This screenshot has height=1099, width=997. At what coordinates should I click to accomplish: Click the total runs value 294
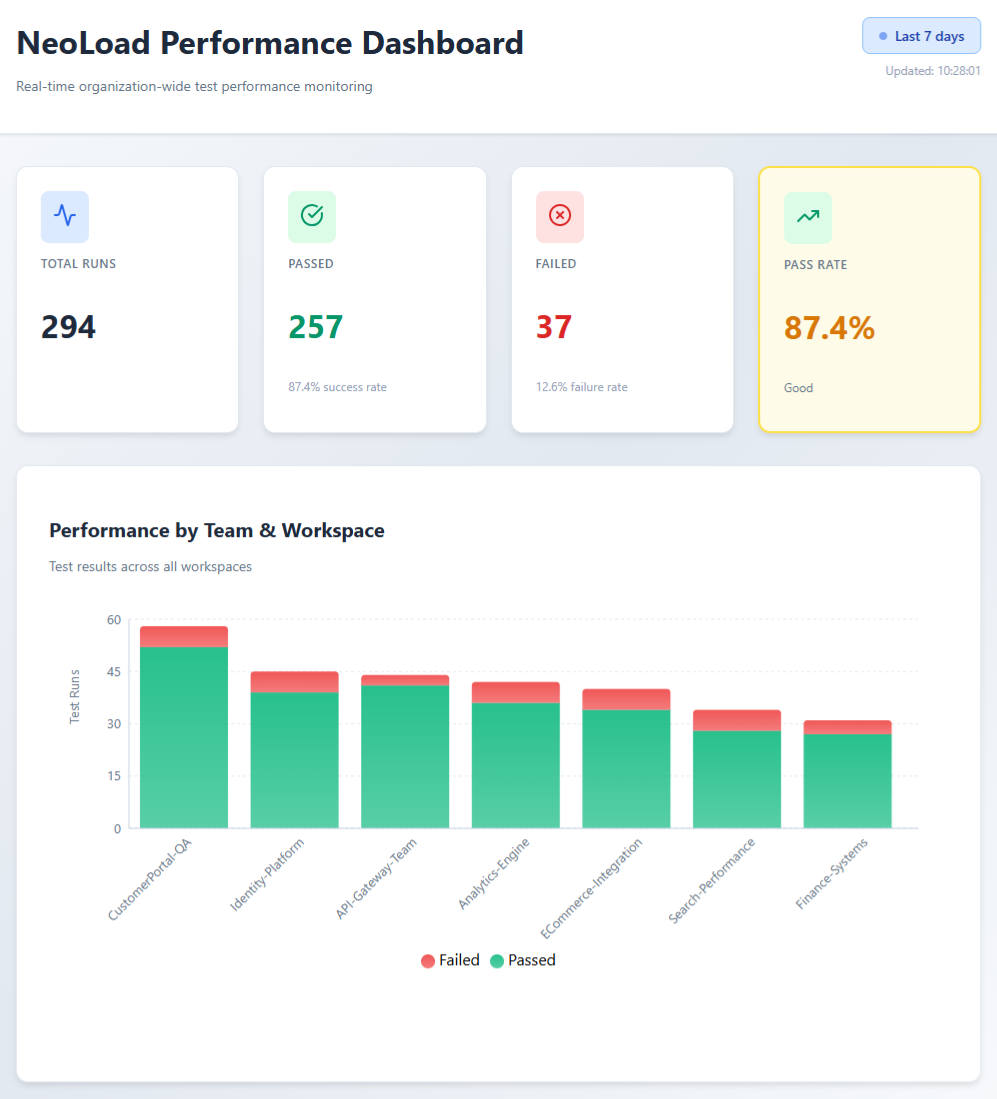tap(68, 327)
